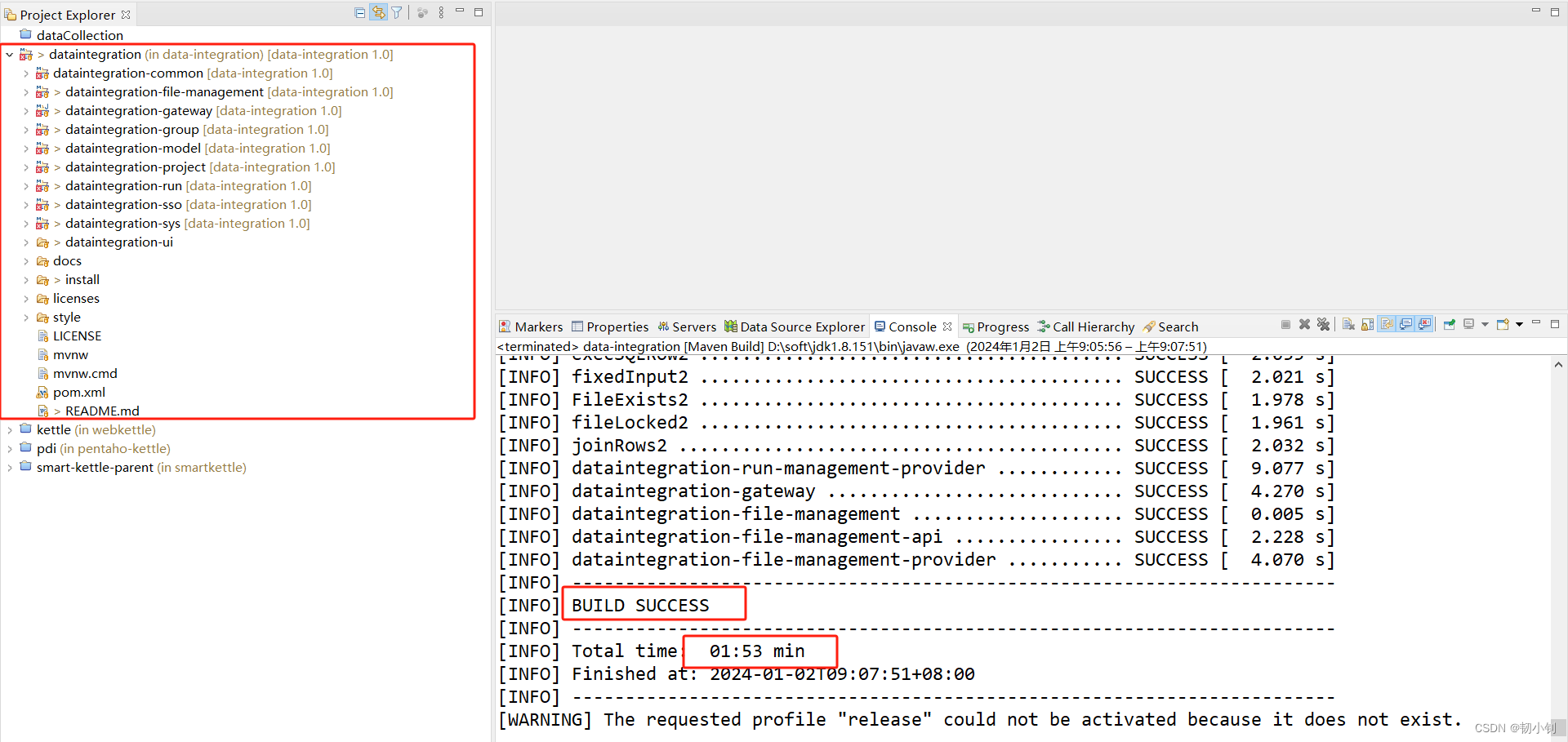1568x742 pixels.
Task: Switch to the Properties tab
Action: coord(610,327)
